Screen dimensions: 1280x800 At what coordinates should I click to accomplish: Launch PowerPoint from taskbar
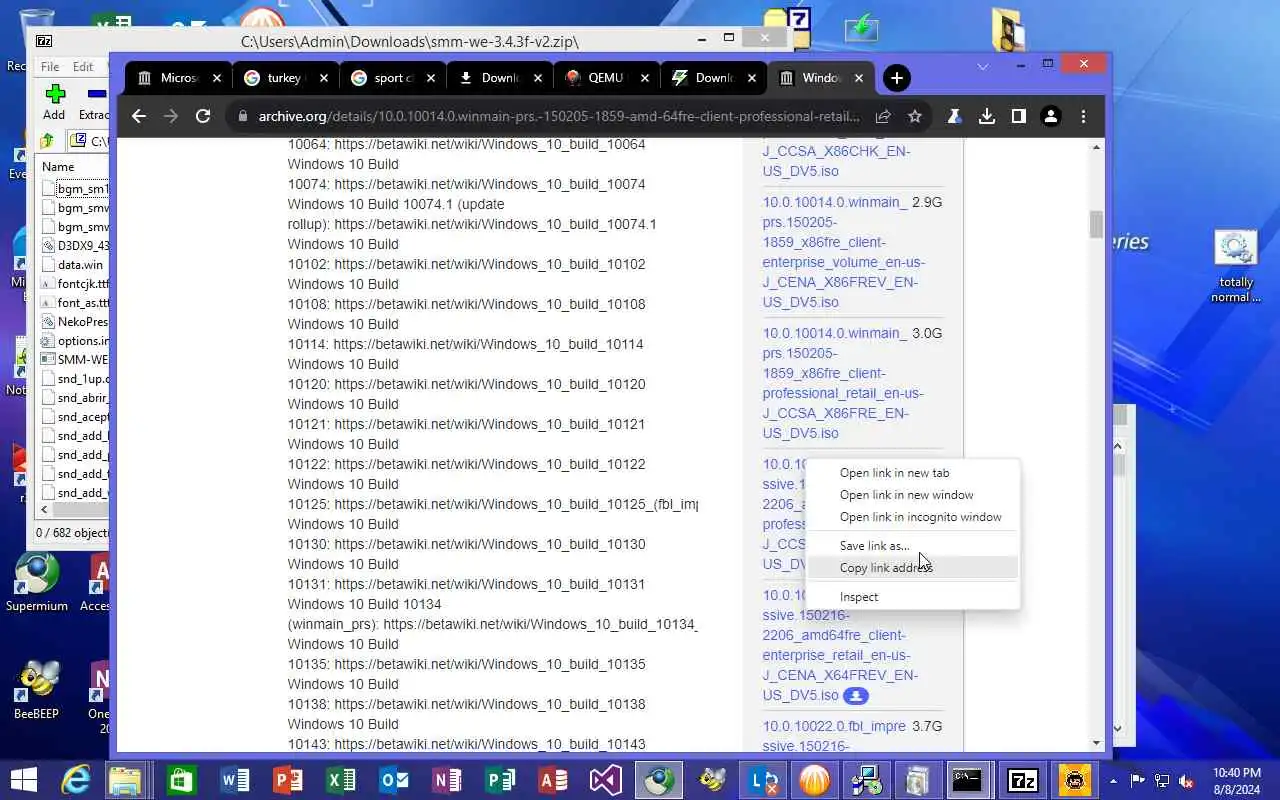tap(288, 780)
